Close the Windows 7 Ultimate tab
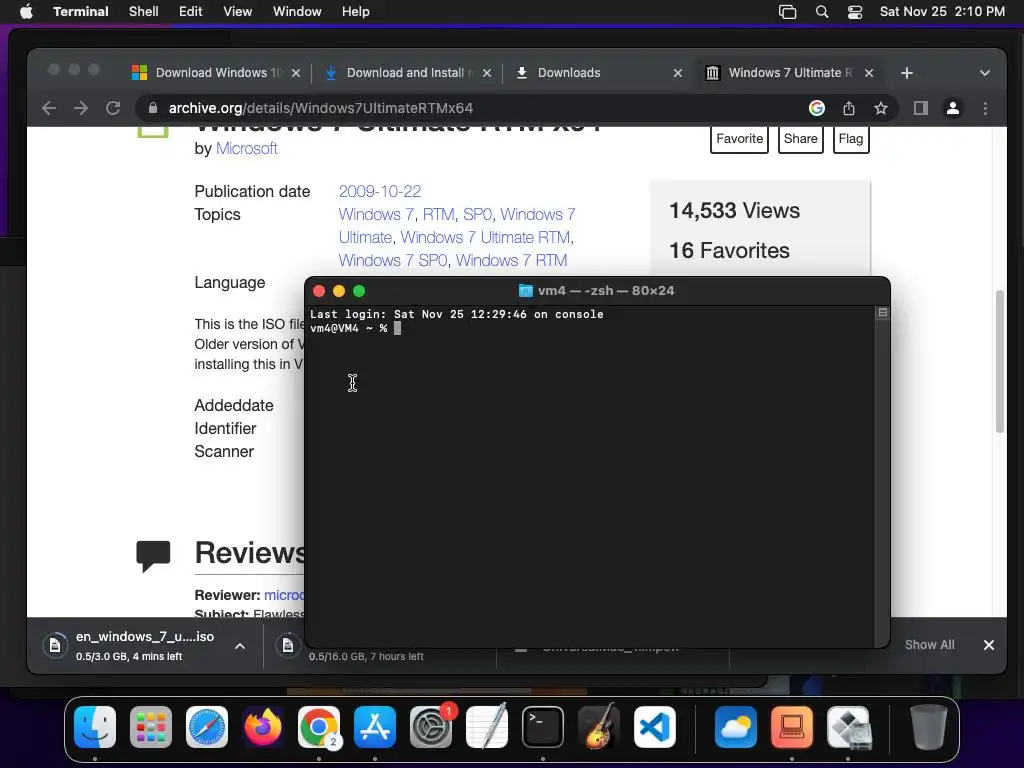The image size is (1024, 768). [x=869, y=73]
